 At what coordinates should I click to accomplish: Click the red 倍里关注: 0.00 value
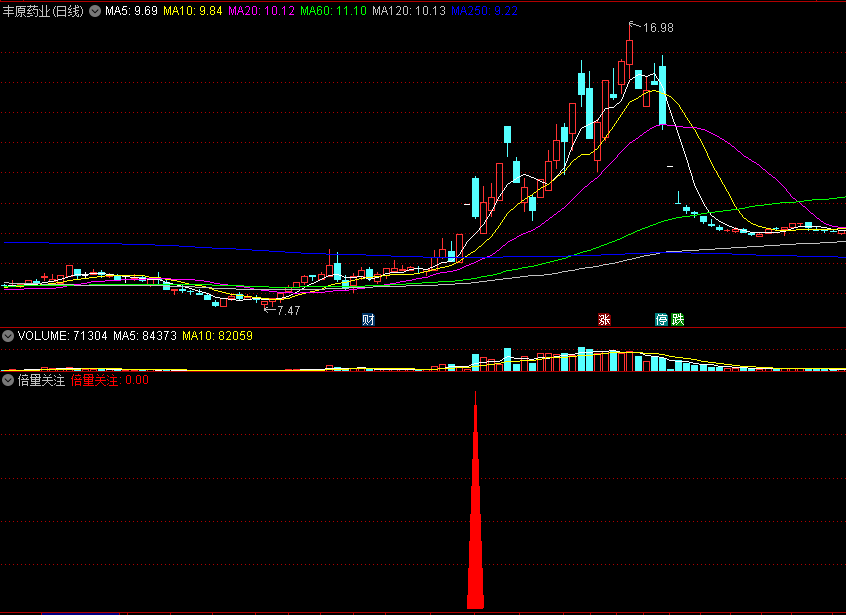tap(110, 380)
